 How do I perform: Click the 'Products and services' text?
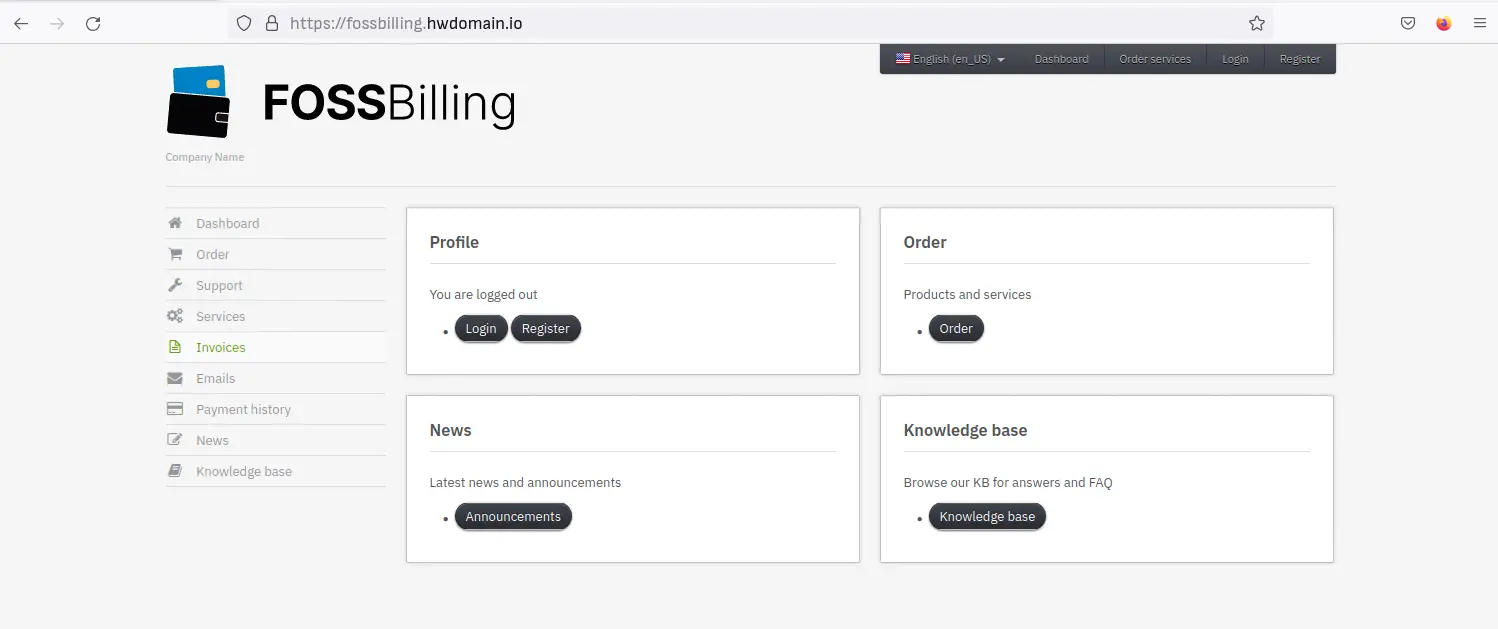(967, 294)
